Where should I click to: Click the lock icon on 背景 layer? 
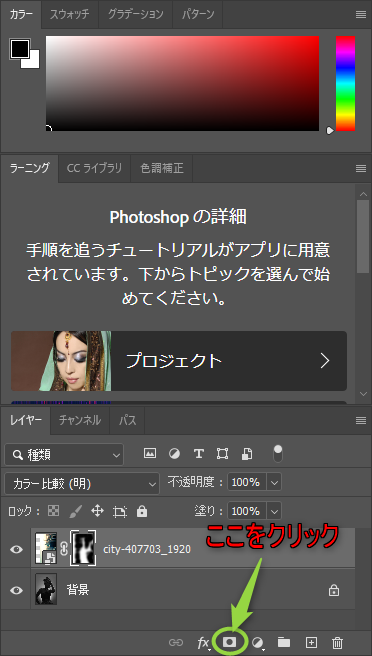coord(334,590)
